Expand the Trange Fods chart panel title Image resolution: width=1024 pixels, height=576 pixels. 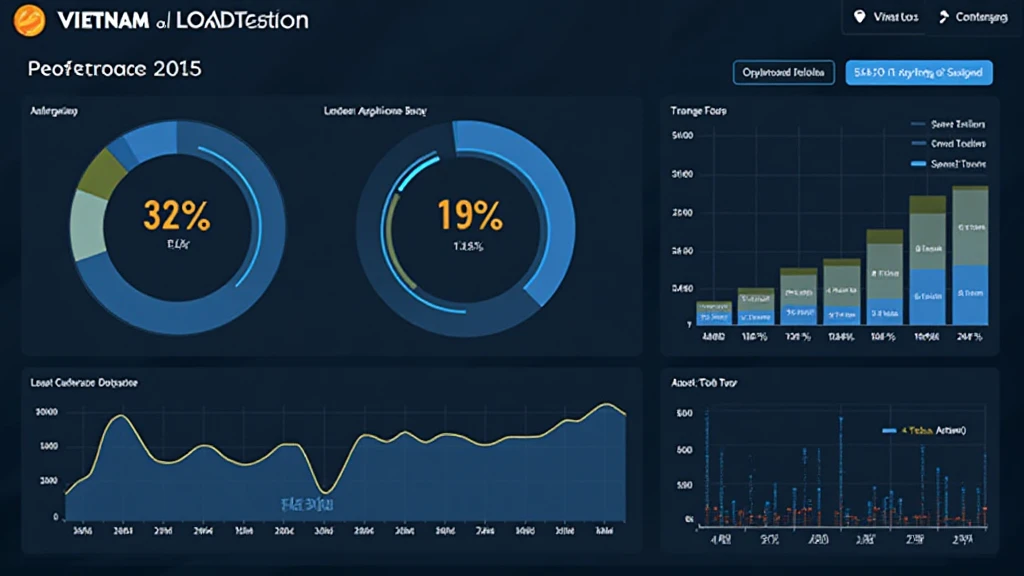pyautogui.click(x=698, y=111)
